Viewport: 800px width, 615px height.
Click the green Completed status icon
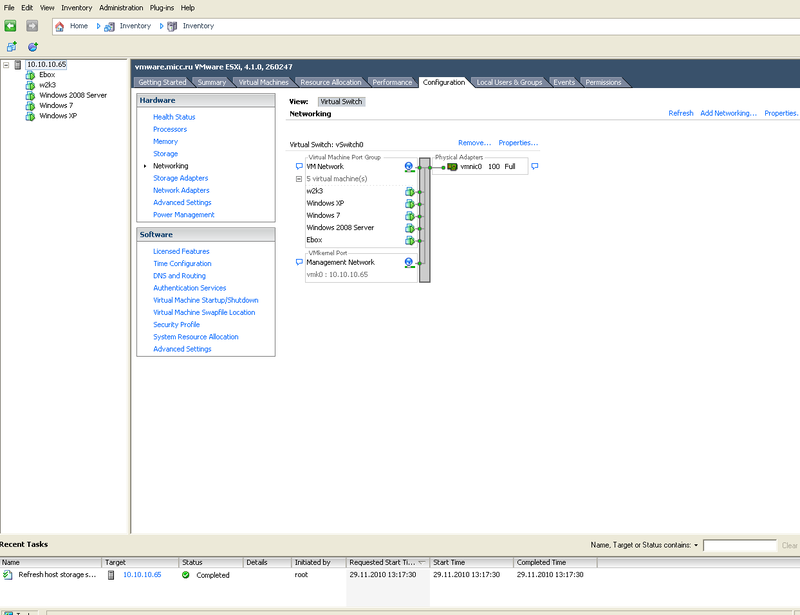click(x=186, y=575)
